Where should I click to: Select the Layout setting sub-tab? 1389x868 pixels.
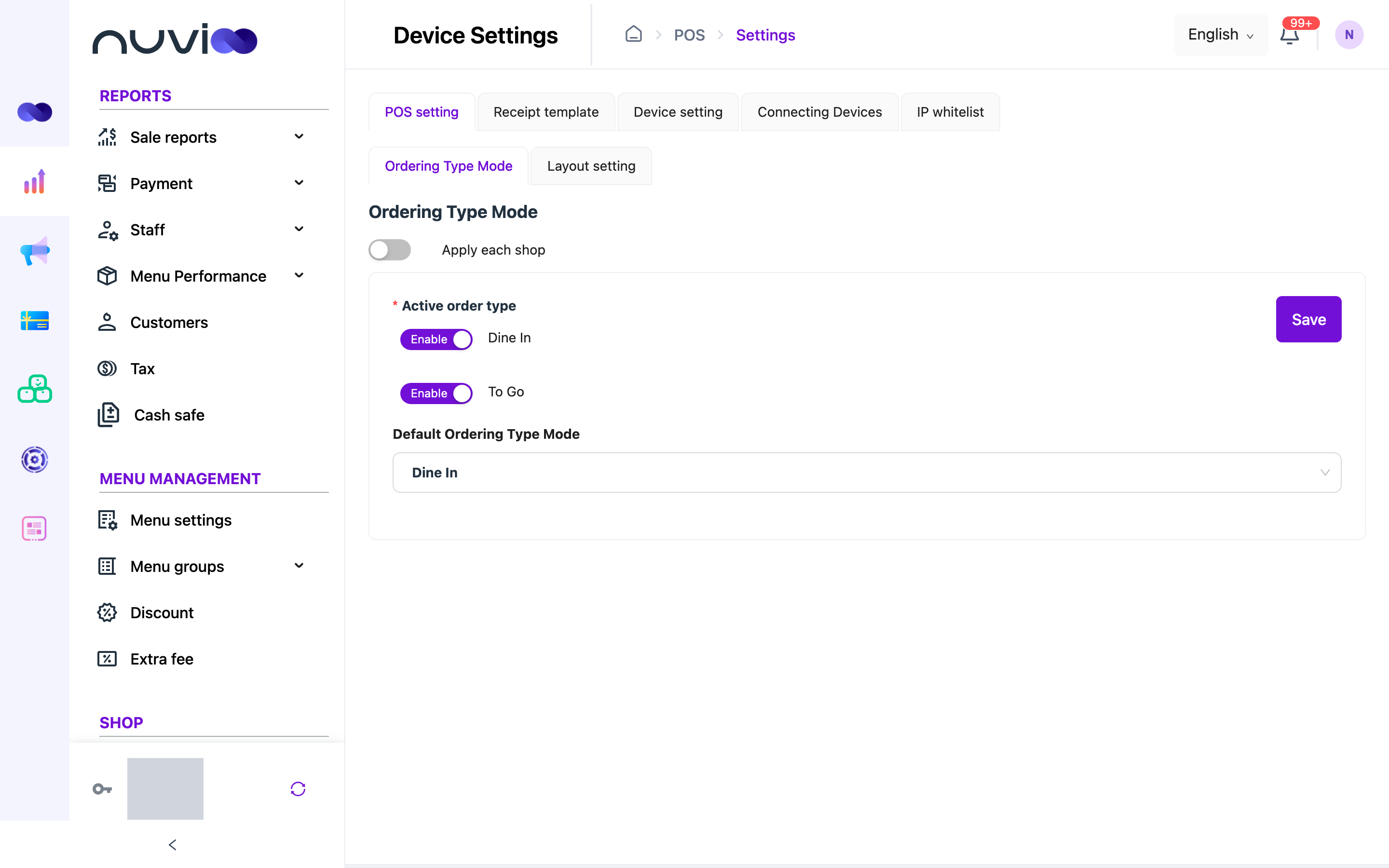(591, 166)
